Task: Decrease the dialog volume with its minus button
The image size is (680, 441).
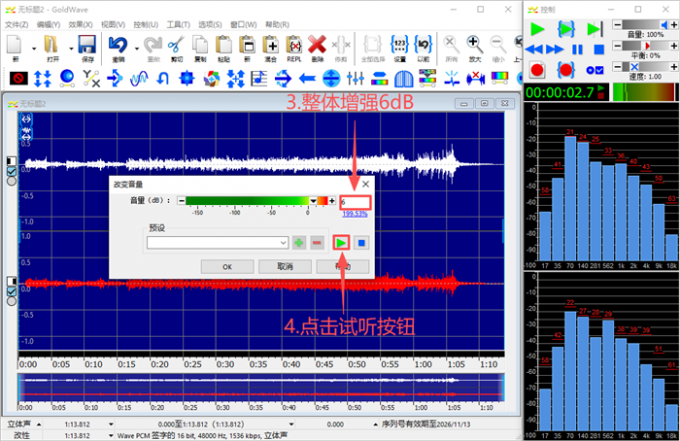Action: (181, 201)
